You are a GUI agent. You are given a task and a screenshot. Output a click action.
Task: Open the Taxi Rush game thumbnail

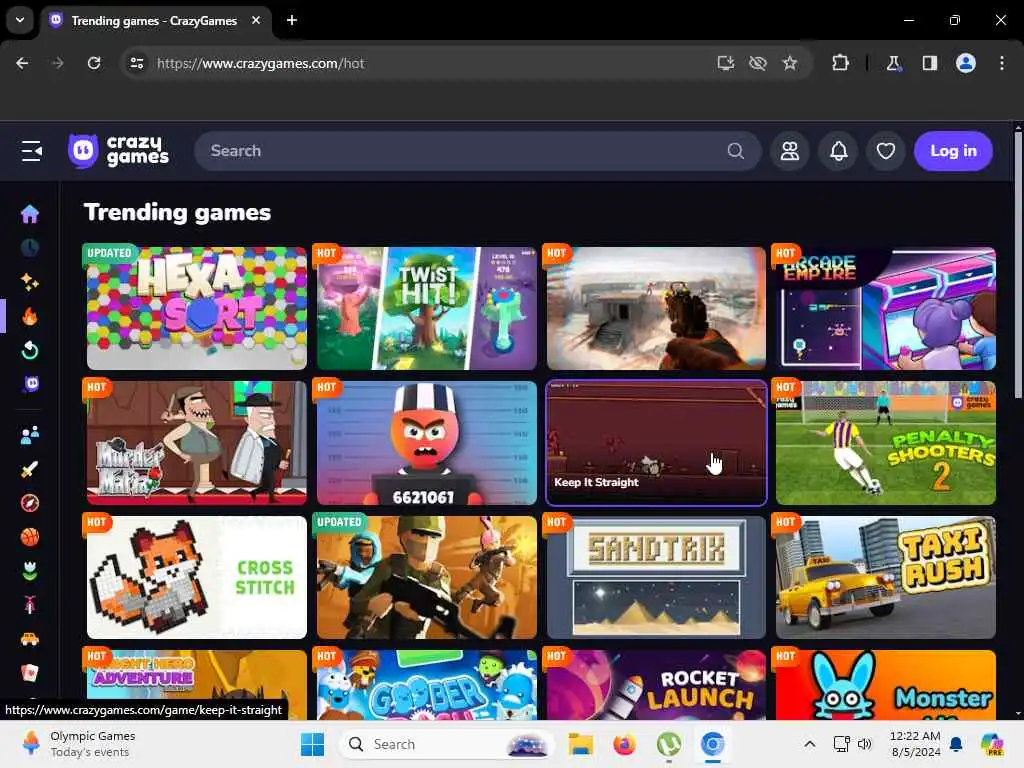pos(886,577)
